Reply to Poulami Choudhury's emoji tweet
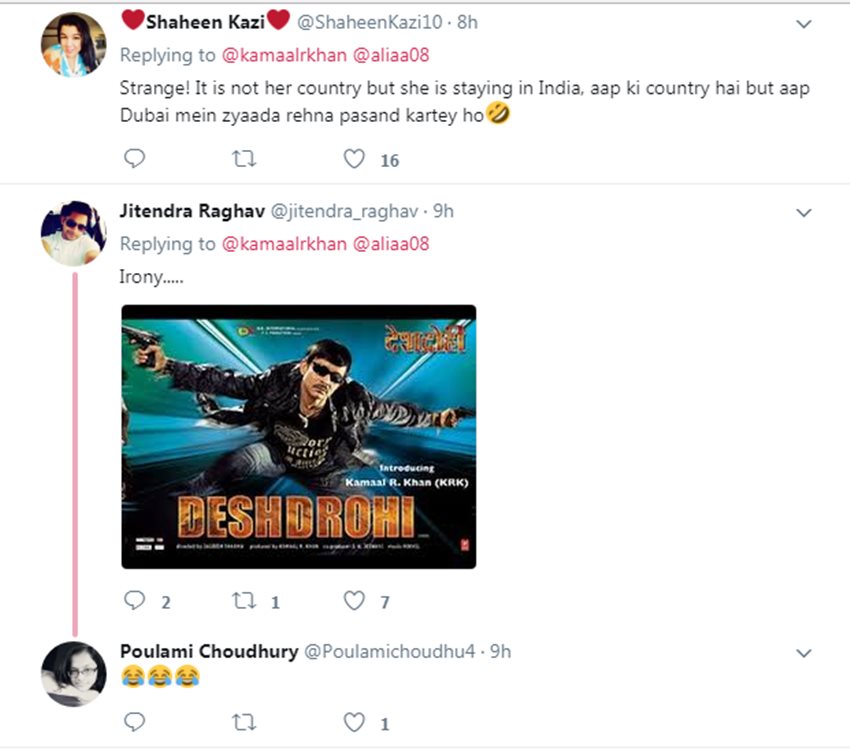850x751 pixels. pos(135,721)
